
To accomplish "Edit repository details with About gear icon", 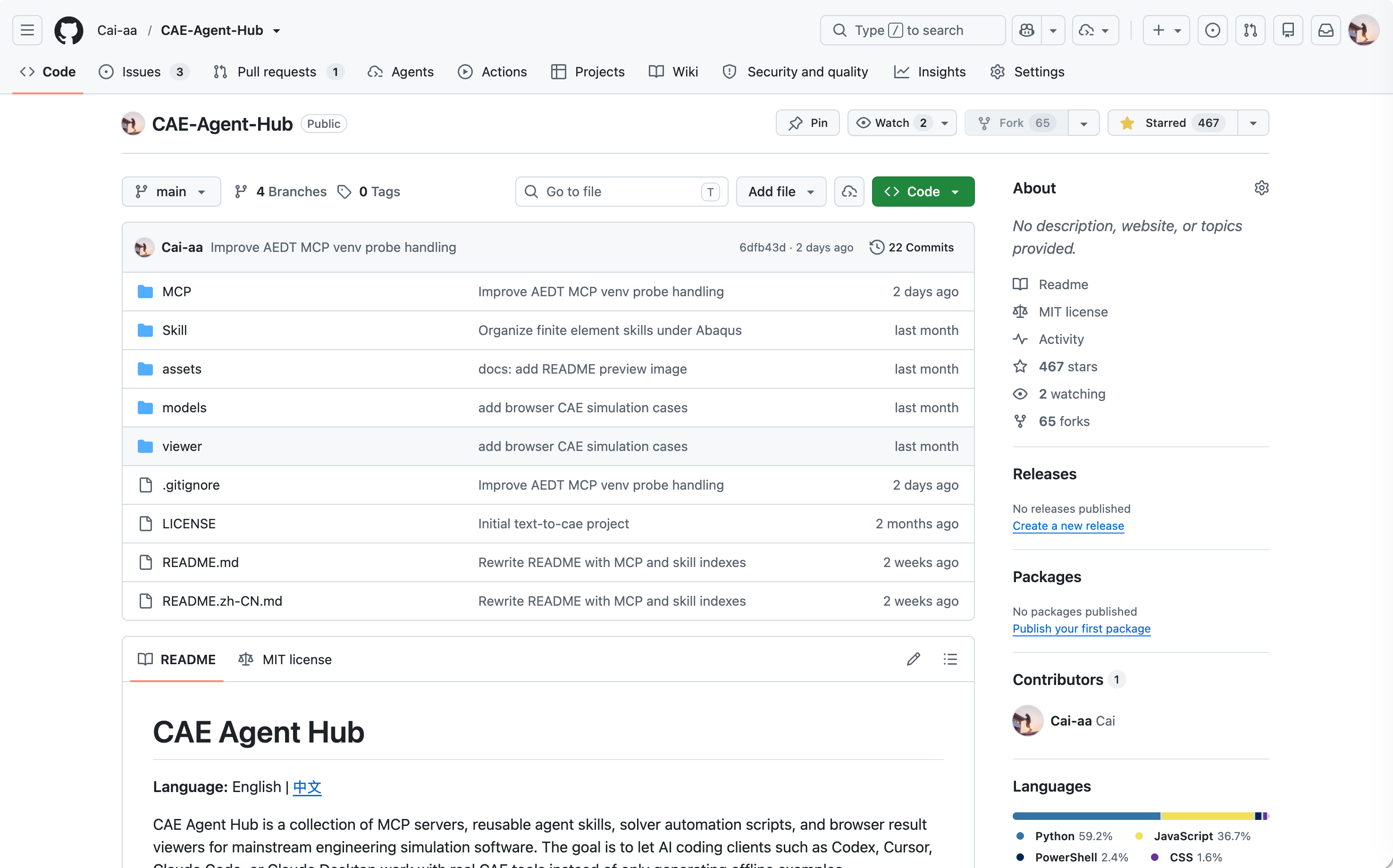I will tap(1261, 188).
